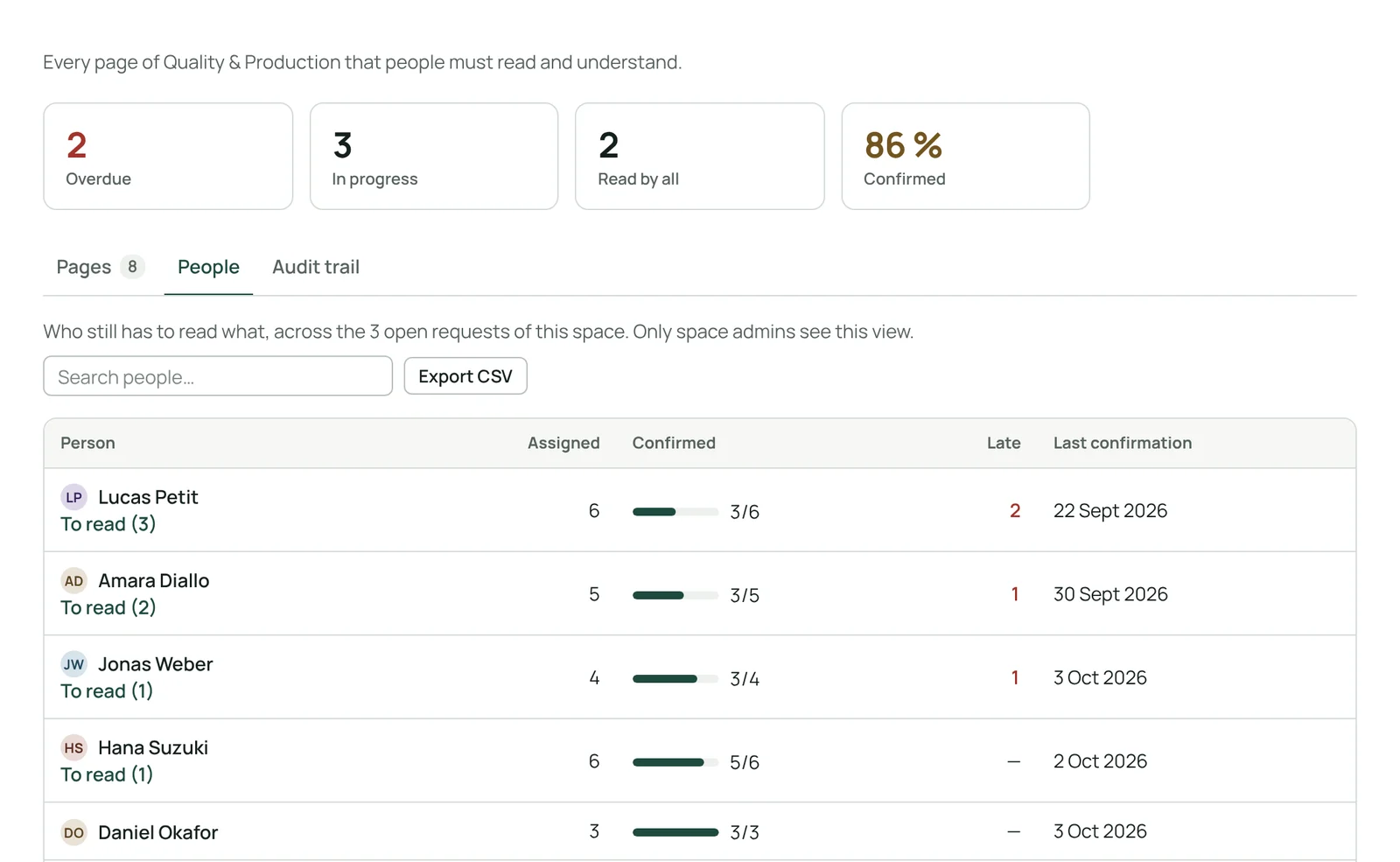Viewport: 1400px width, 862px height.
Task: Click the late count 2 for Lucas Petit
Action: tap(1015, 511)
